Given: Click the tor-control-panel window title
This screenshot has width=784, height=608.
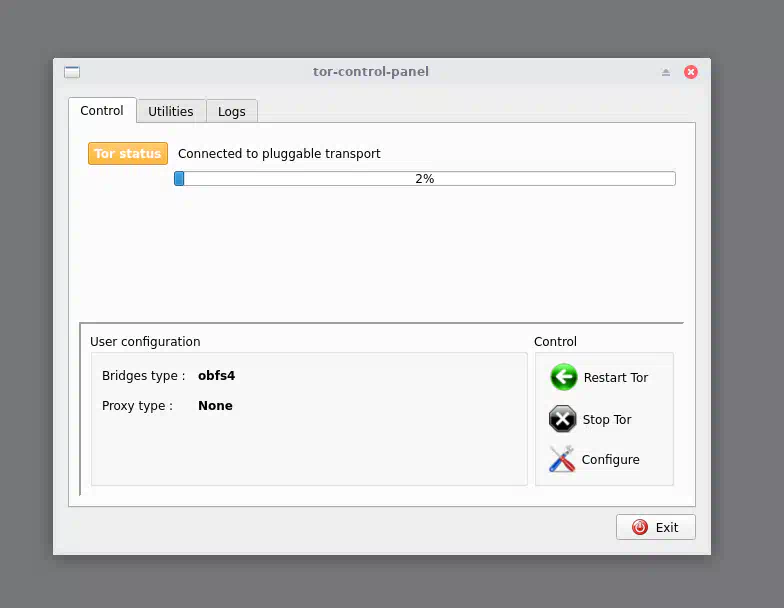Looking at the screenshot, I should 371,72.
